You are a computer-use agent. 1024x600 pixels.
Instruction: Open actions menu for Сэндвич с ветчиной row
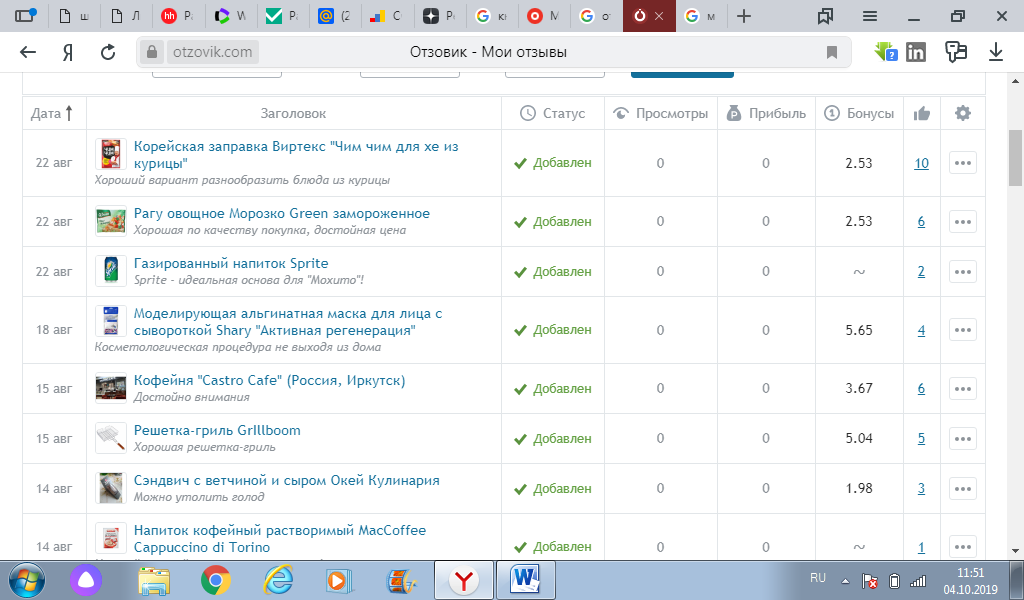point(963,489)
